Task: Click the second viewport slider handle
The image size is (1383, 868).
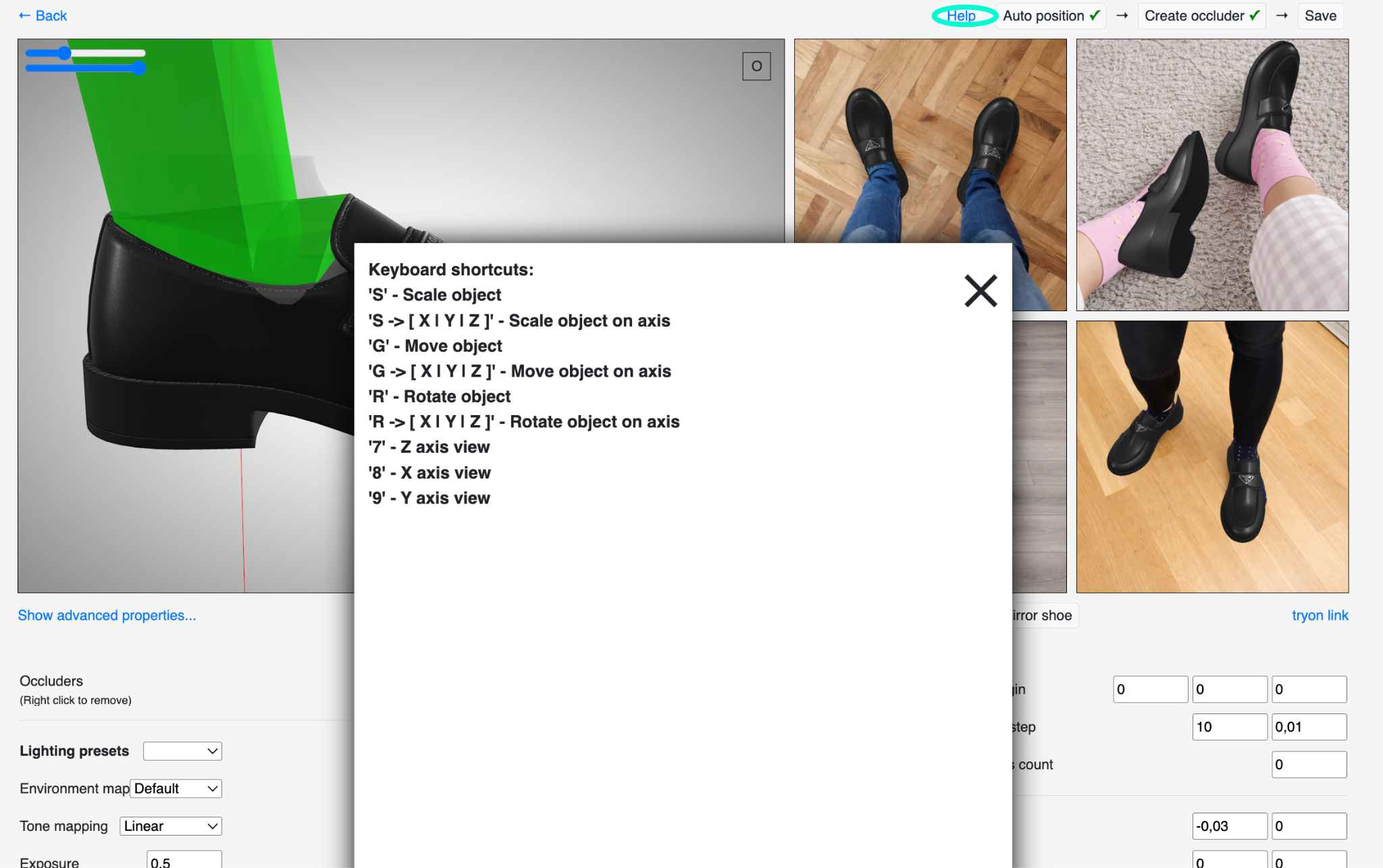Action: click(x=138, y=67)
